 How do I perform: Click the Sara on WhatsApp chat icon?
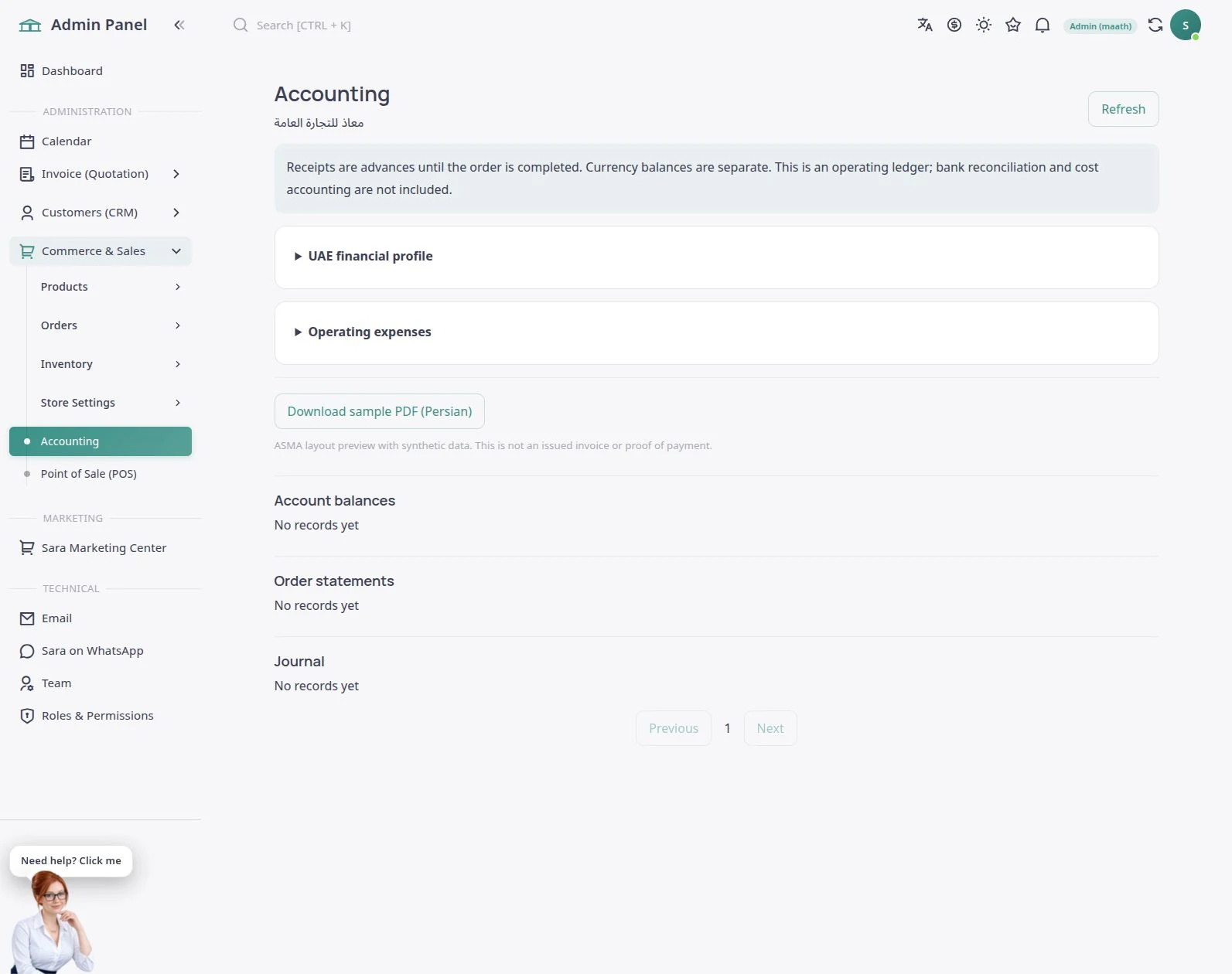click(27, 651)
